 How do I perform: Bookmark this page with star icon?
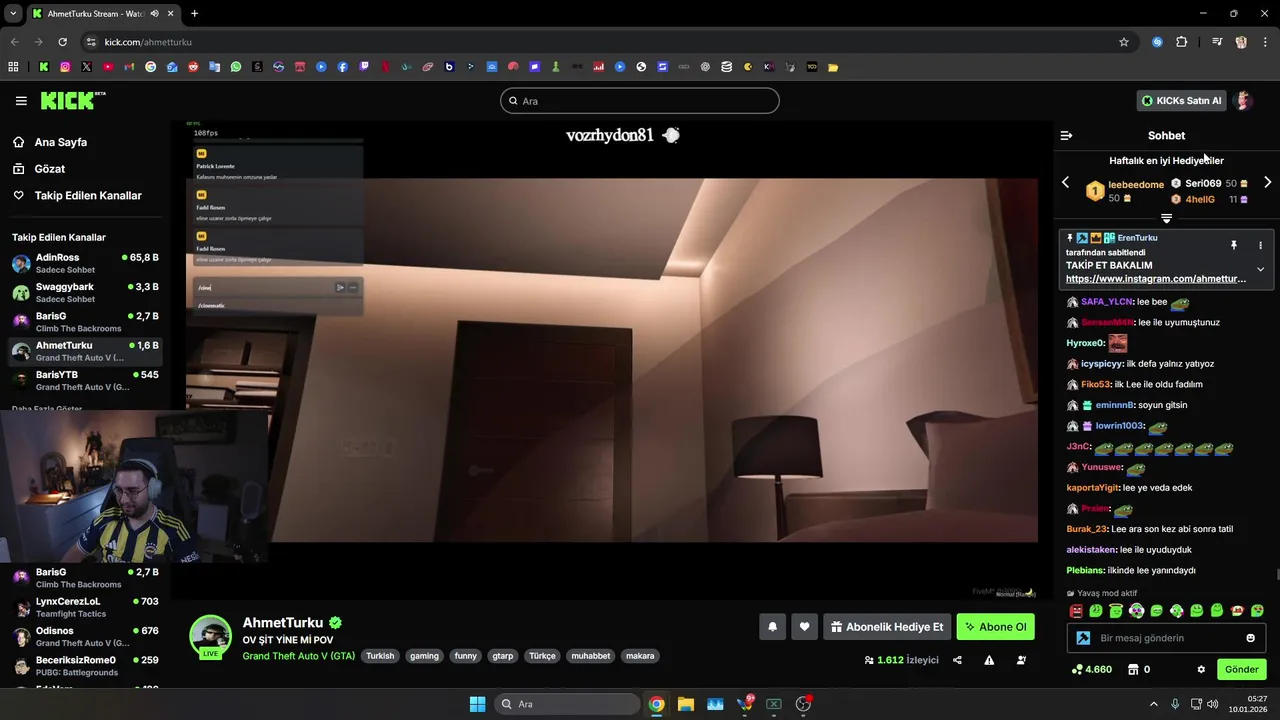(1124, 42)
